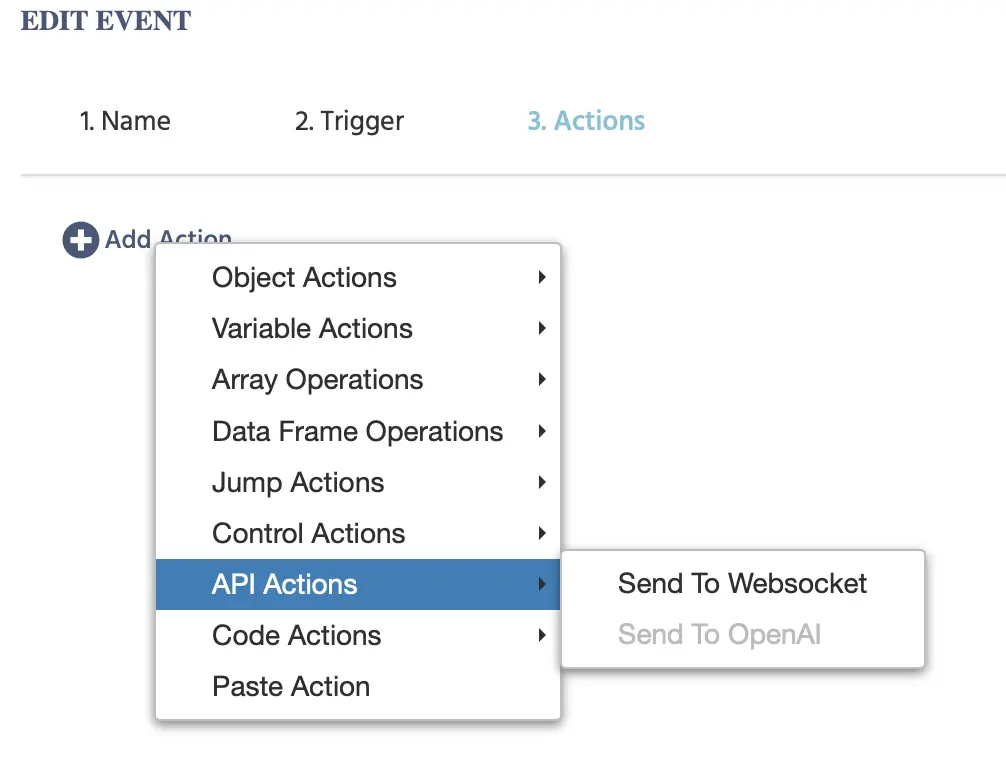
Task: Click the greyed-out Send To OpenAI option
Action: [x=719, y=635]
